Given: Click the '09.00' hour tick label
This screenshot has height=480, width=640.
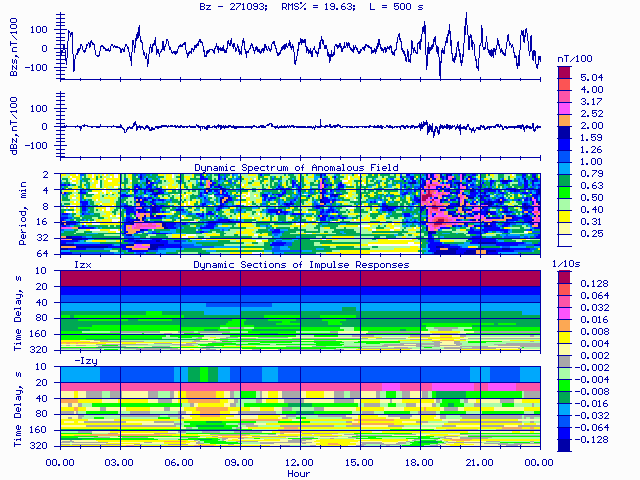Looking at the screenshot, I should point(239,462).
